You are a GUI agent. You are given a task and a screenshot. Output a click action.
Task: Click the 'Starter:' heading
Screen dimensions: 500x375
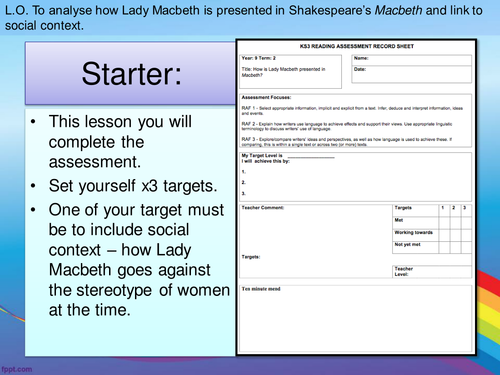click(132, 74)
